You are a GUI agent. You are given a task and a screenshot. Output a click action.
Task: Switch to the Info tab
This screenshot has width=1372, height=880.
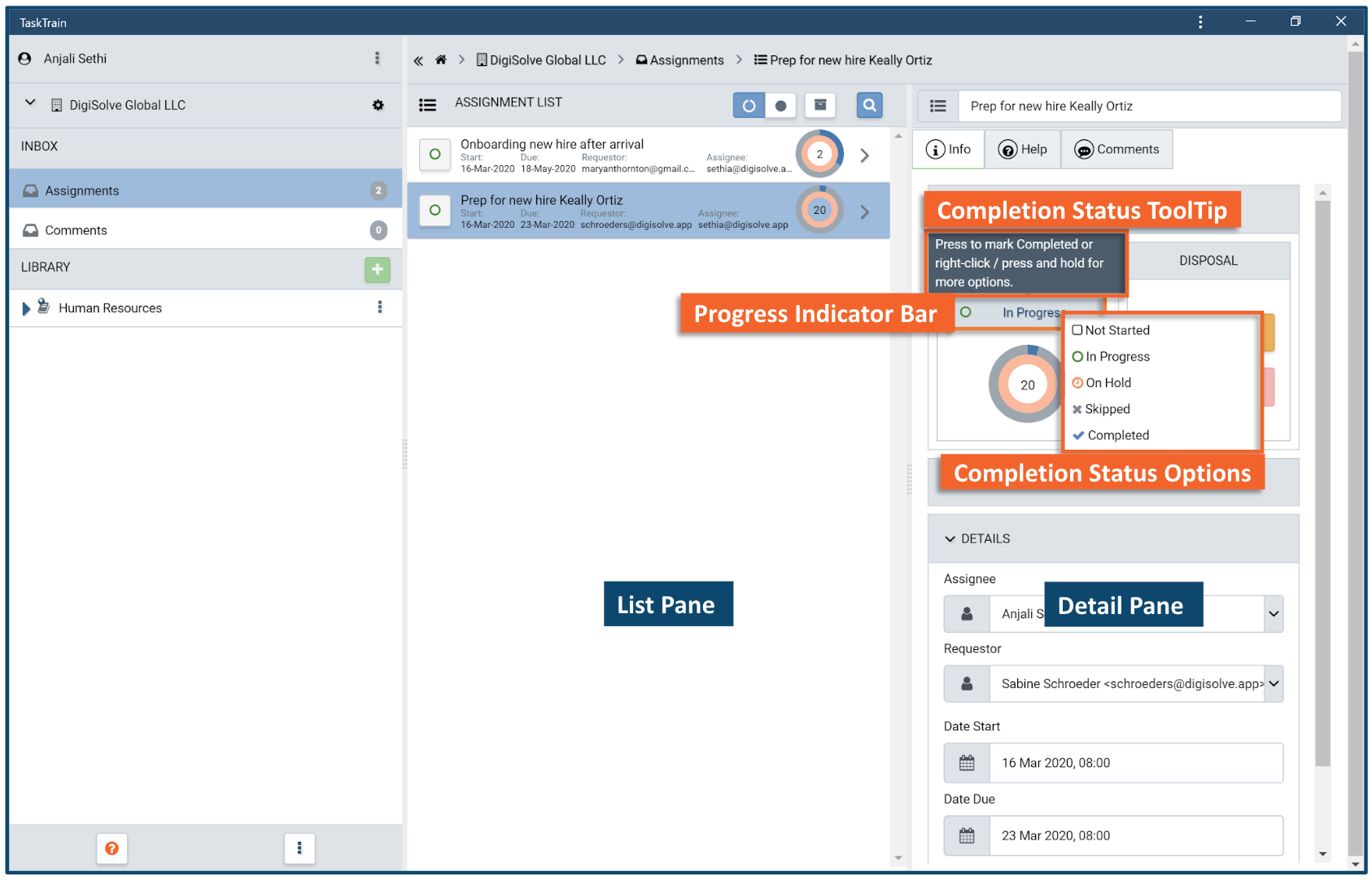[x=949, y=150]
